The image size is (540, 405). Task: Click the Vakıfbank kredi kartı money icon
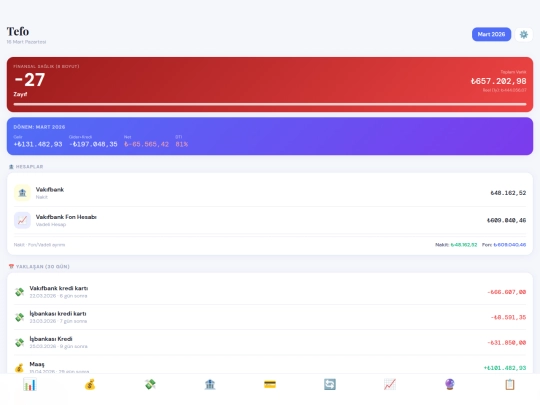pos(20,292)
